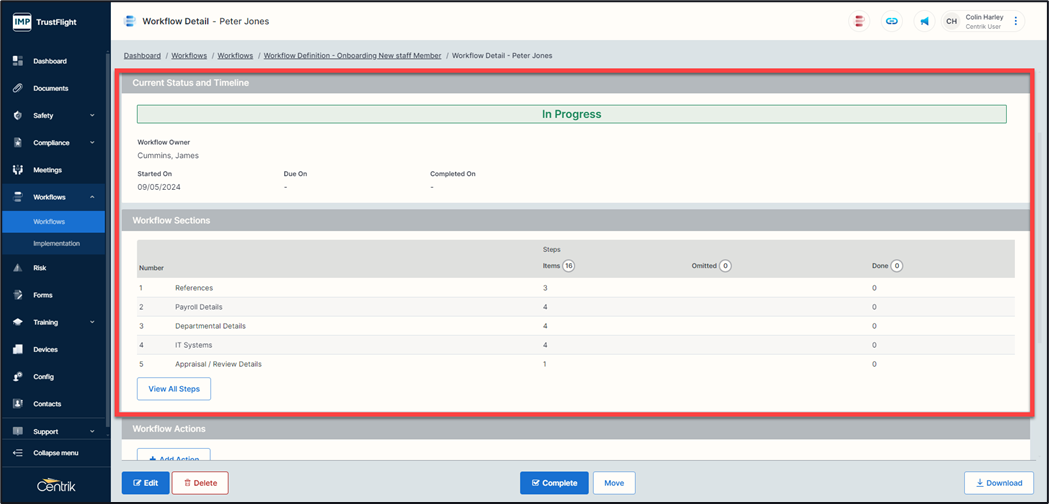Expand the Safety sidebar section
1049x504 pixels.
pos(92,115)
